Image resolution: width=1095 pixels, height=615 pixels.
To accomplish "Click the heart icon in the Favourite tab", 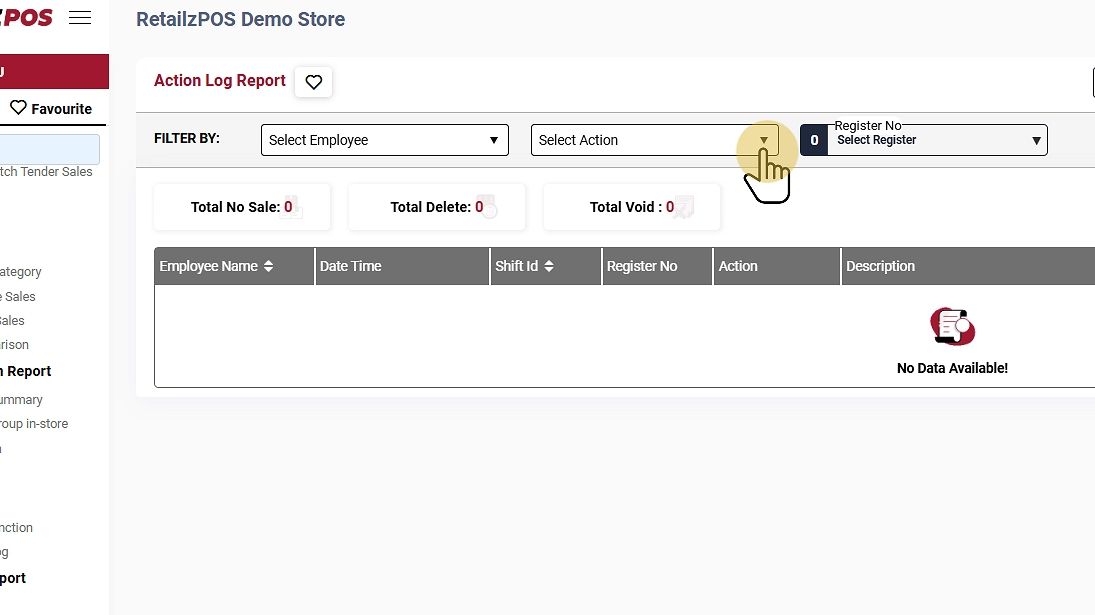I will (x=18, y=108).
